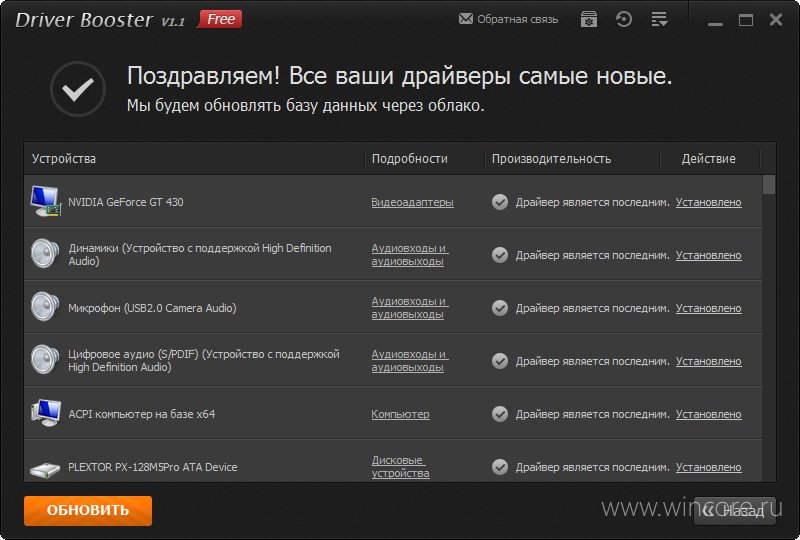Click the Driver Booster v1.1 title
Image resolution: width=800 pixels, height=540 pixels.
tap(100, 20)
